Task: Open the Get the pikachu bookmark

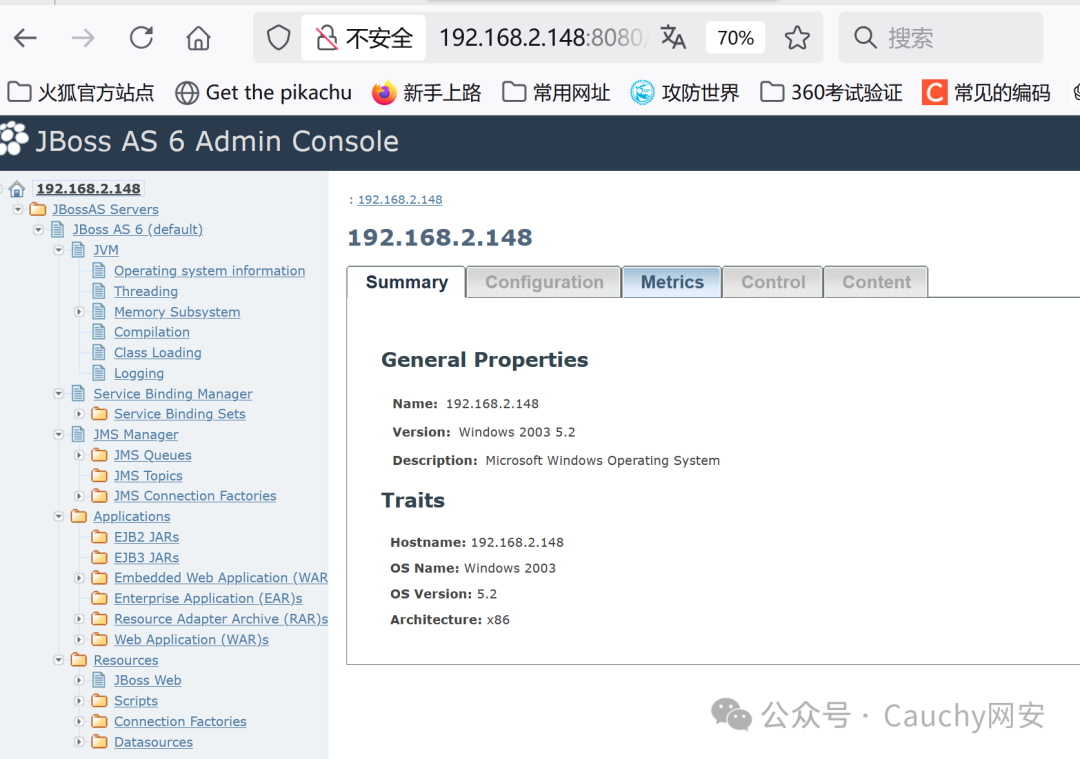Action: [x=263, y=92]
